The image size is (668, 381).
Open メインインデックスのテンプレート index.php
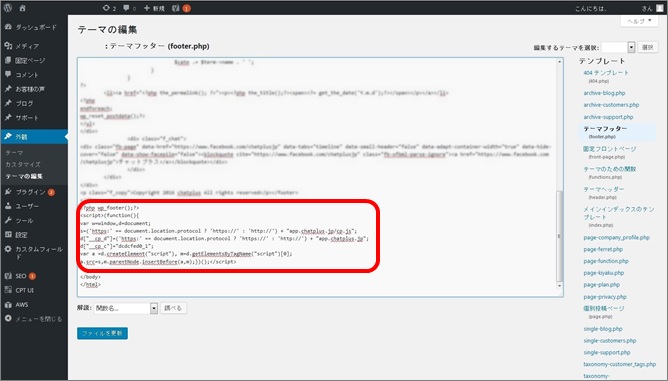click(x=619, y=213)
